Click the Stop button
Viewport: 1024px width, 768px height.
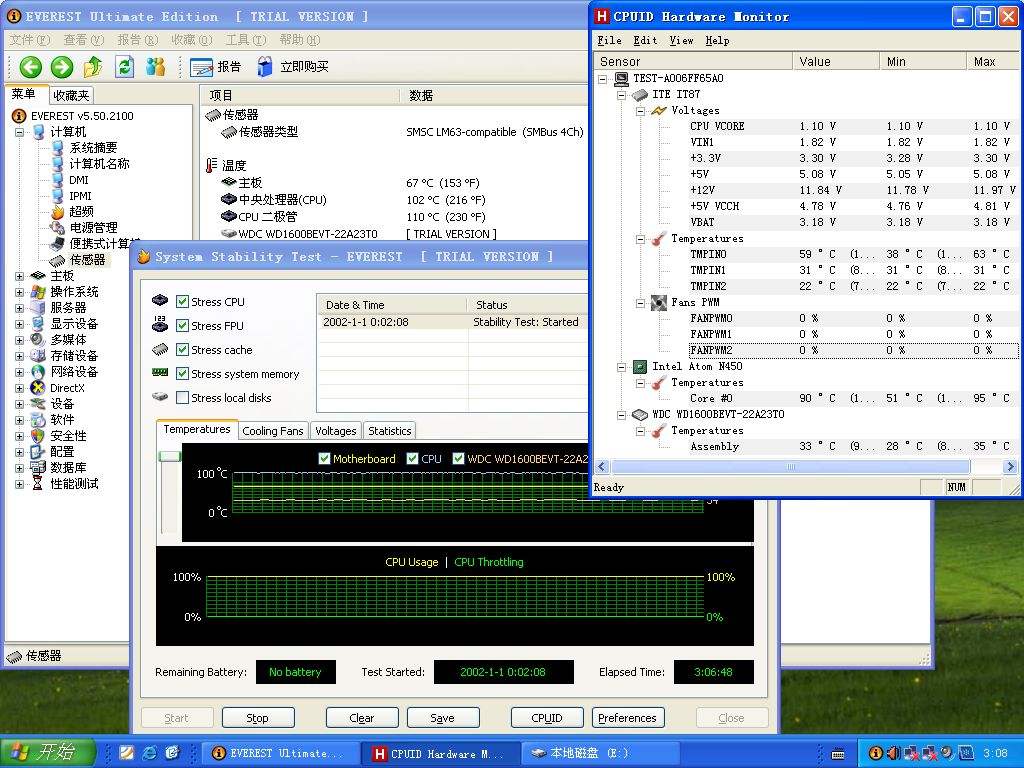258,718
